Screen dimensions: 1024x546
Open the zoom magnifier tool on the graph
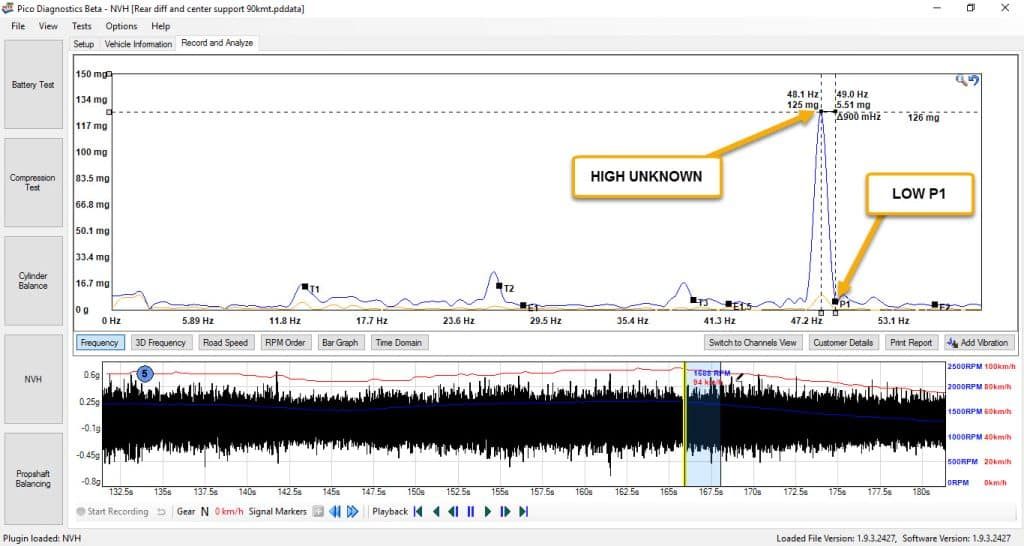961,80
